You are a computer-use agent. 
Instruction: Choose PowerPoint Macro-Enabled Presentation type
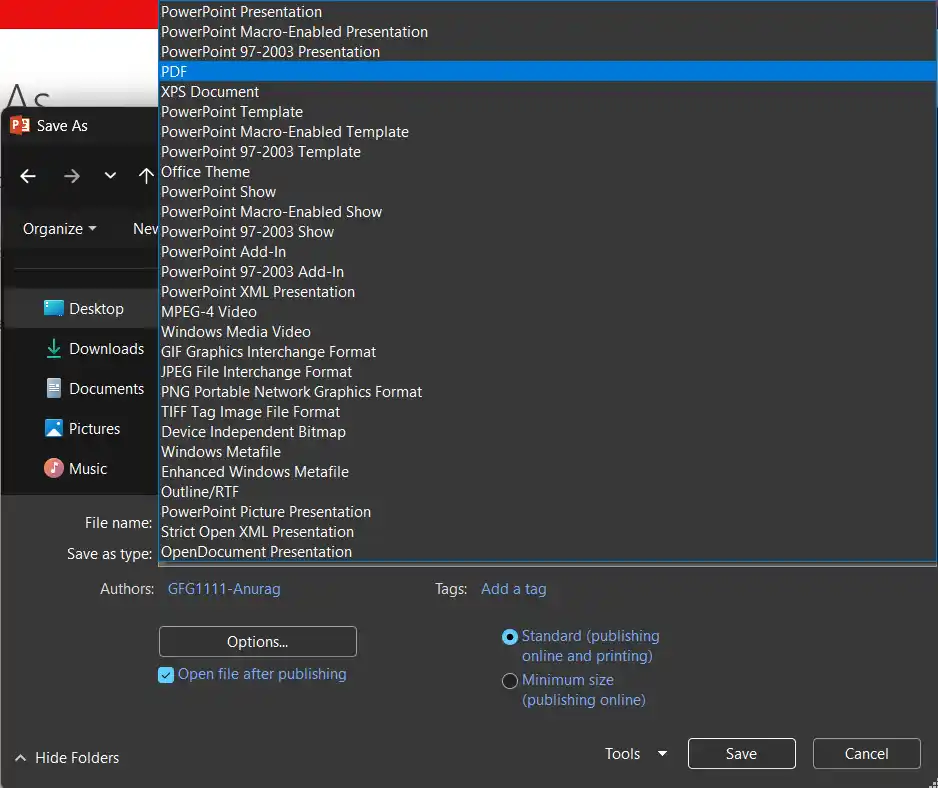click(547, 32)
